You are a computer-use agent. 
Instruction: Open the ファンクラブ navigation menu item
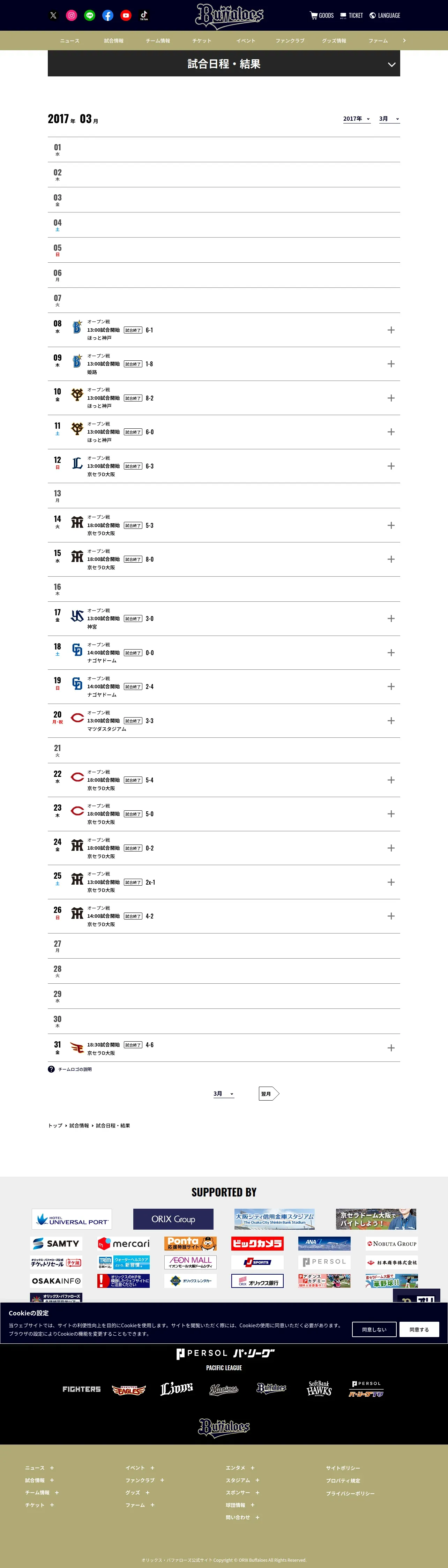tap(290, 41)
